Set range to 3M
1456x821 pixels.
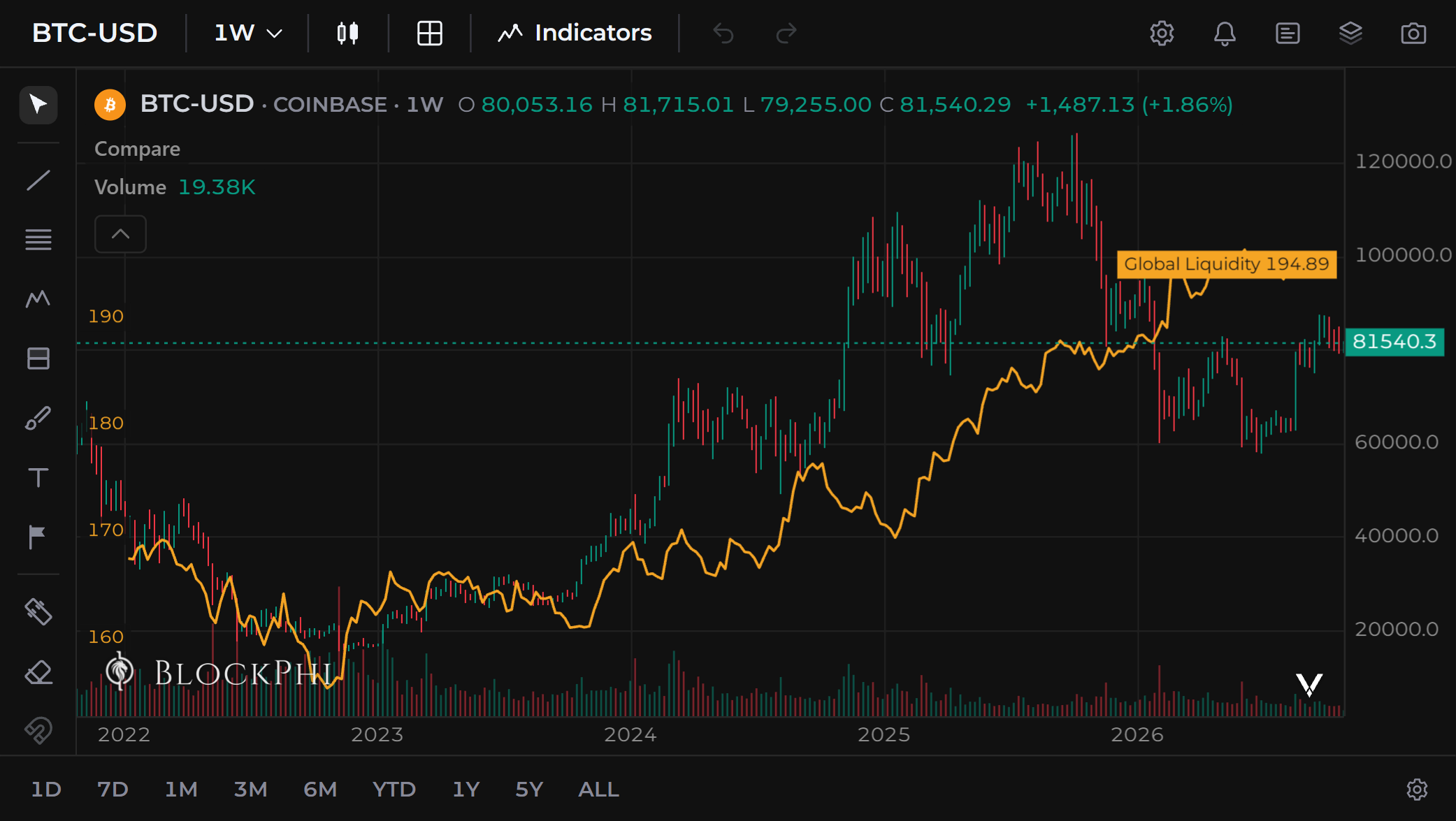tap(250, 790)
